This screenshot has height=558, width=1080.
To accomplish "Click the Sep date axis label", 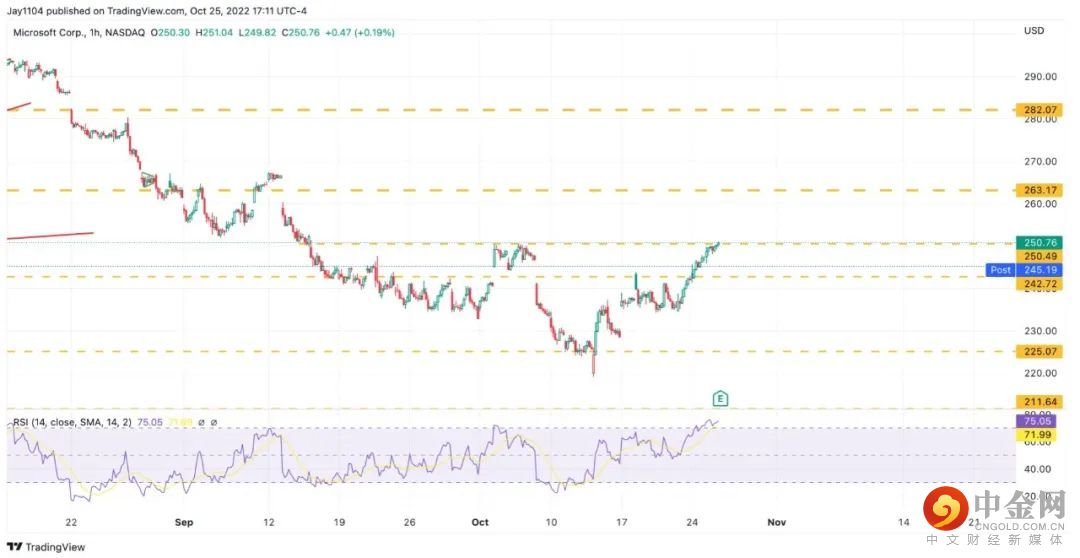I will point(184,522).
